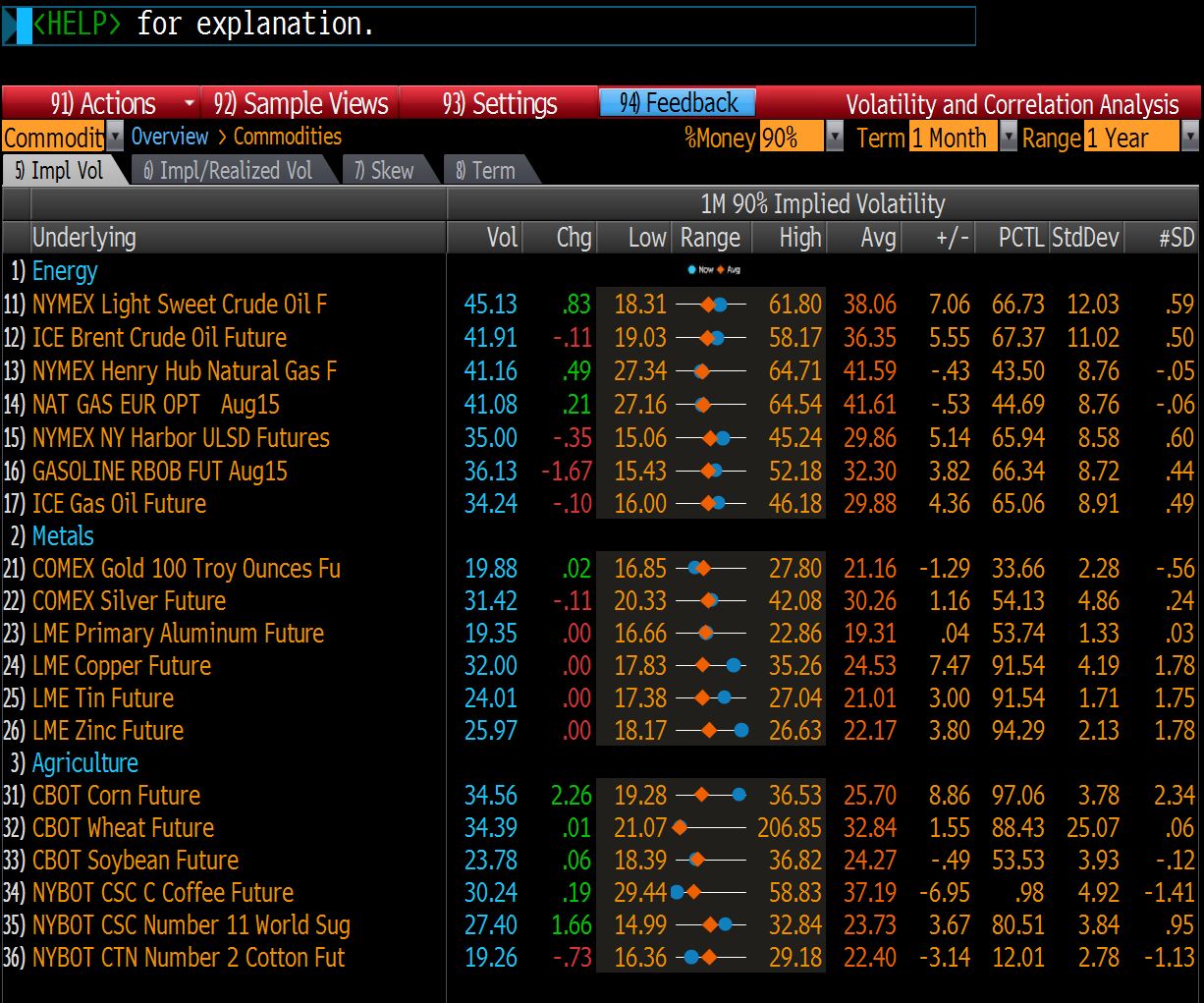Click the Now/Avg legend in Range column
Viewport: 1204px width, 1003px height.
pyautogui.click(x=713, y=269)
